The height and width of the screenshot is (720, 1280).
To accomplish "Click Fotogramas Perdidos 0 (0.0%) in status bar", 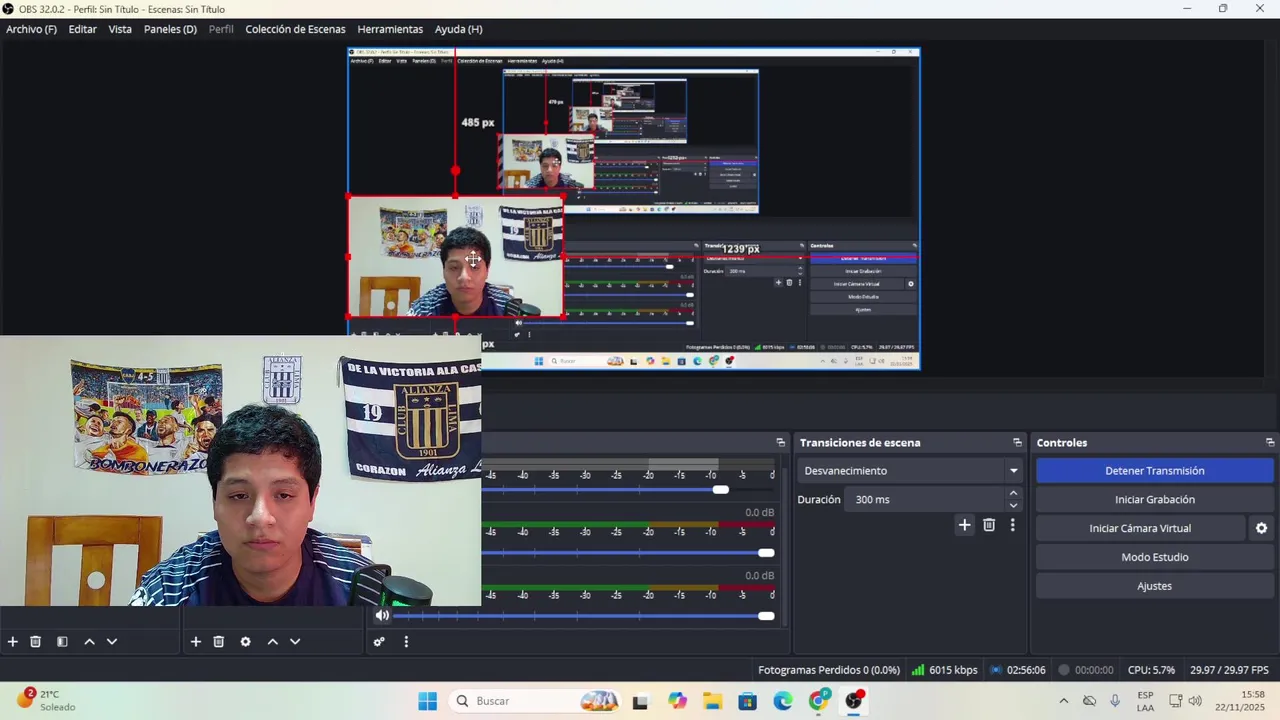I will coord(829,670).
